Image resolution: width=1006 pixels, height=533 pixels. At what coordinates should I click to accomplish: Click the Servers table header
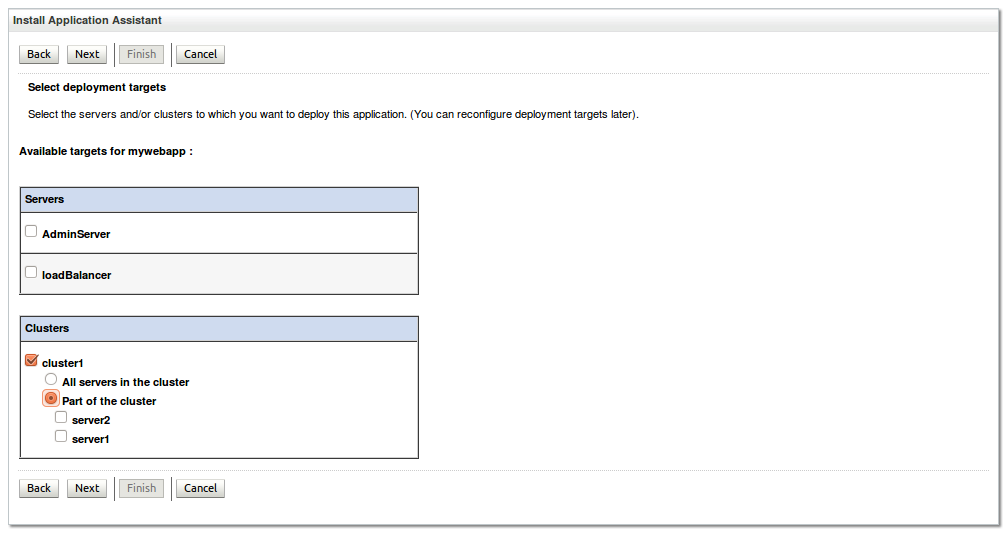(219, 200)
